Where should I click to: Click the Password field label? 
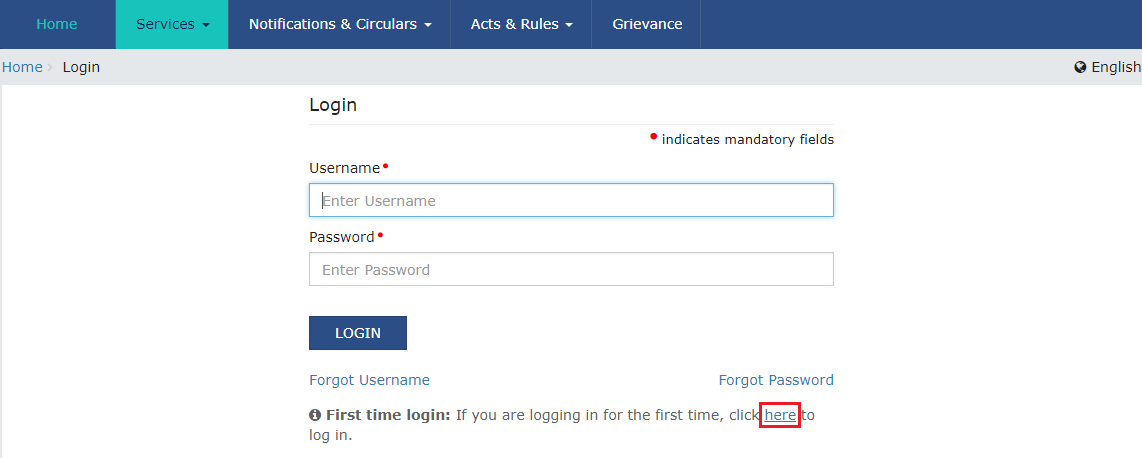pos(341,237)
